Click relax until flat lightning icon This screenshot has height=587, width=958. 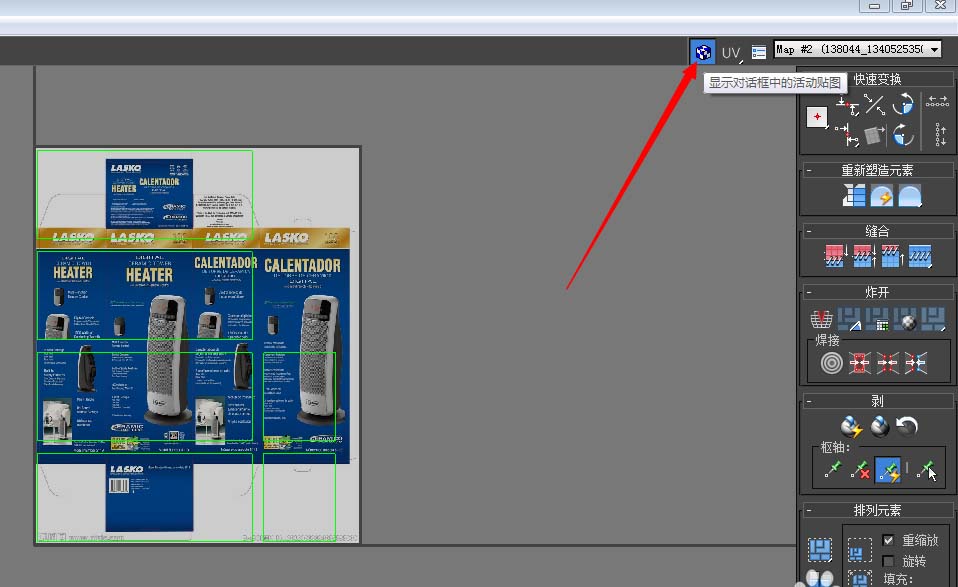(882, 196)
